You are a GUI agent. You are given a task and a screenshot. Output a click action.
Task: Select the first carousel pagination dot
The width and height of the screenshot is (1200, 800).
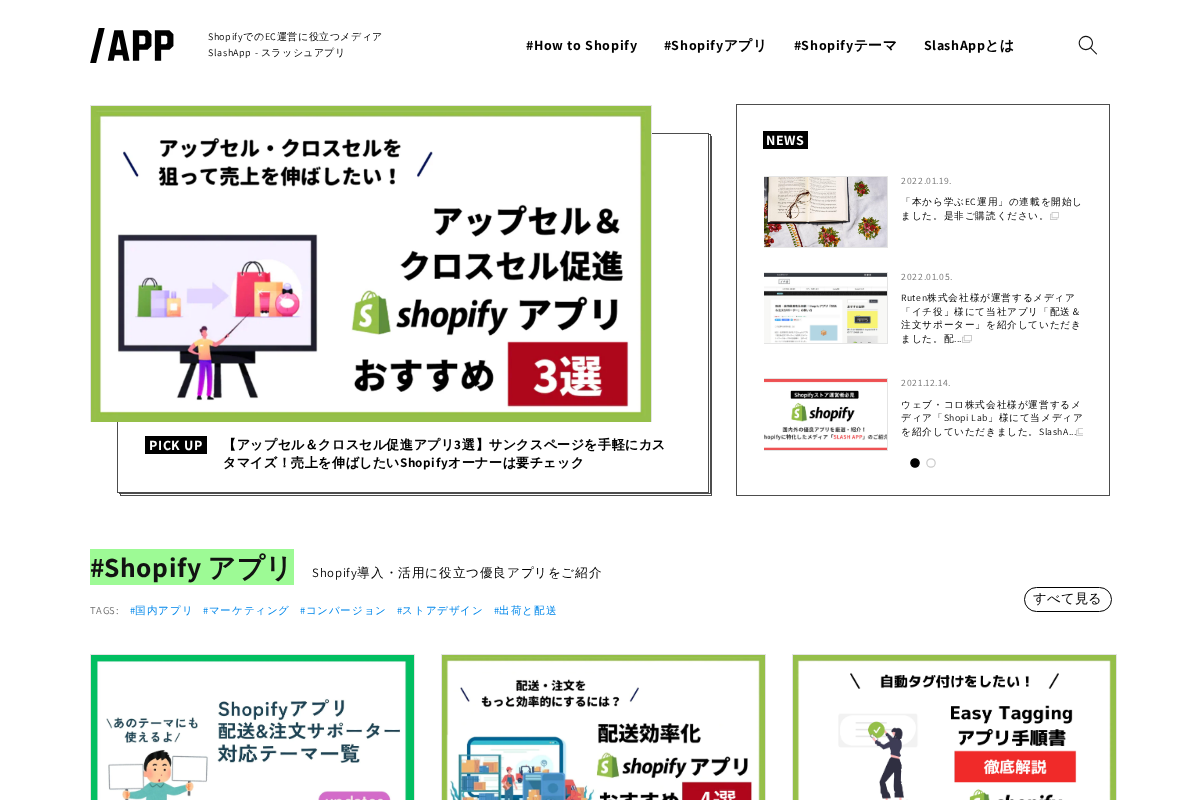point(914,462)
